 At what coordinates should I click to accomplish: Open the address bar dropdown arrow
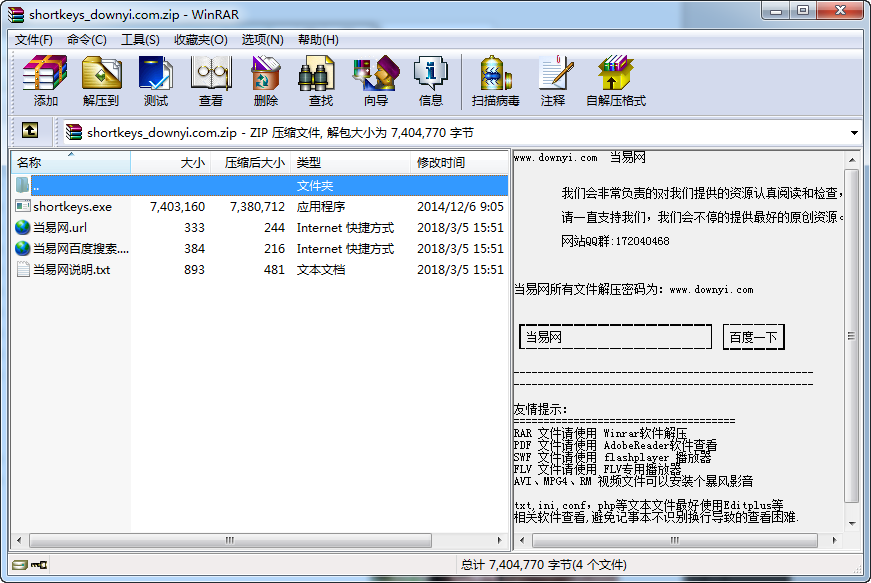coord(856,131)
